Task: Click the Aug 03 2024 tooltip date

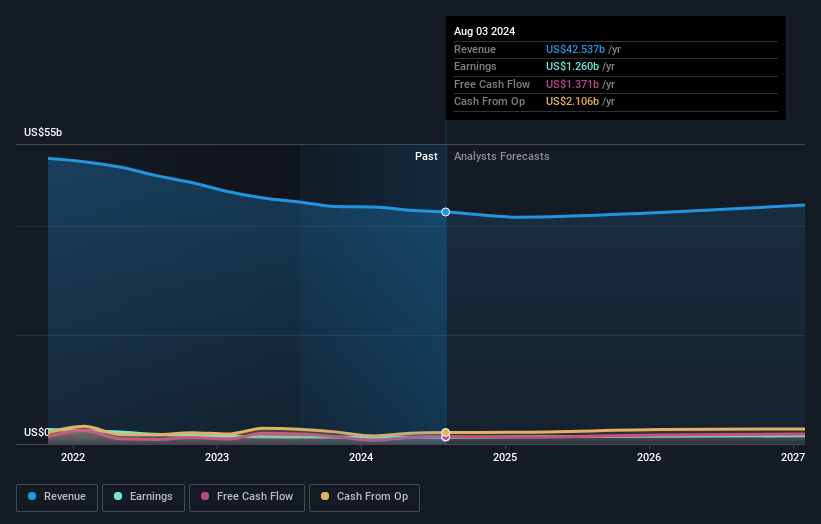Action: tap(484, 31)
